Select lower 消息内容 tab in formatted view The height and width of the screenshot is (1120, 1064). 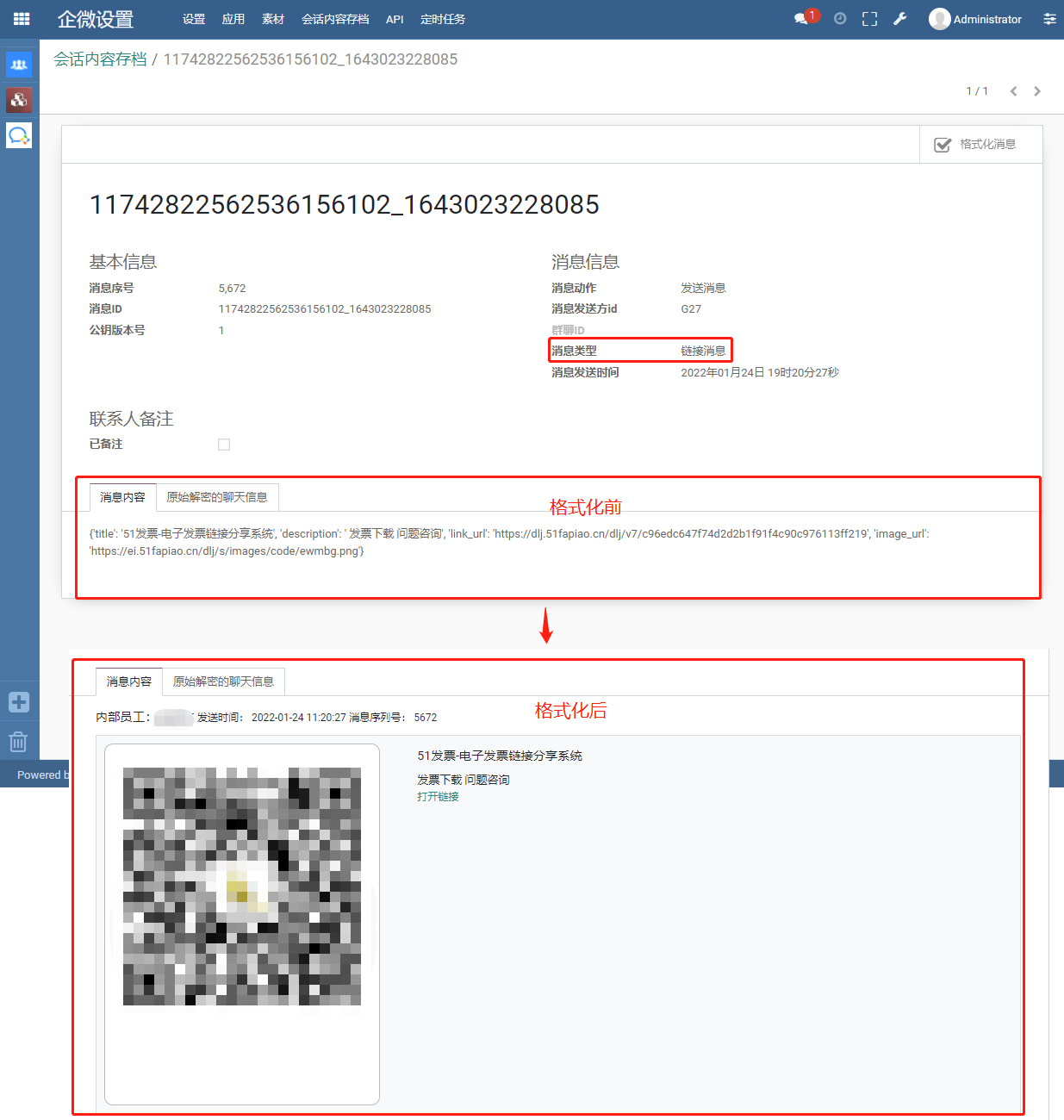point(129,681)
